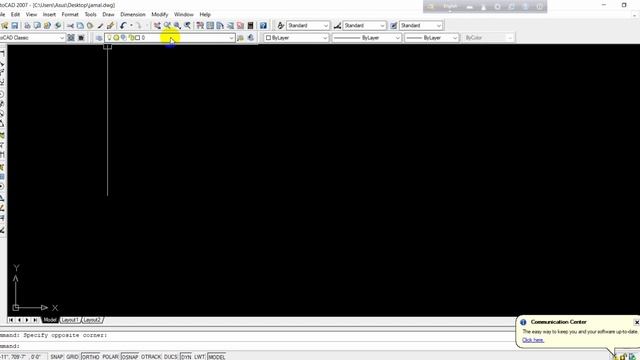This screenshot has height=360, width=640.
Task: Open the Table Style manager icon
Action: click(x=393, y=25)
